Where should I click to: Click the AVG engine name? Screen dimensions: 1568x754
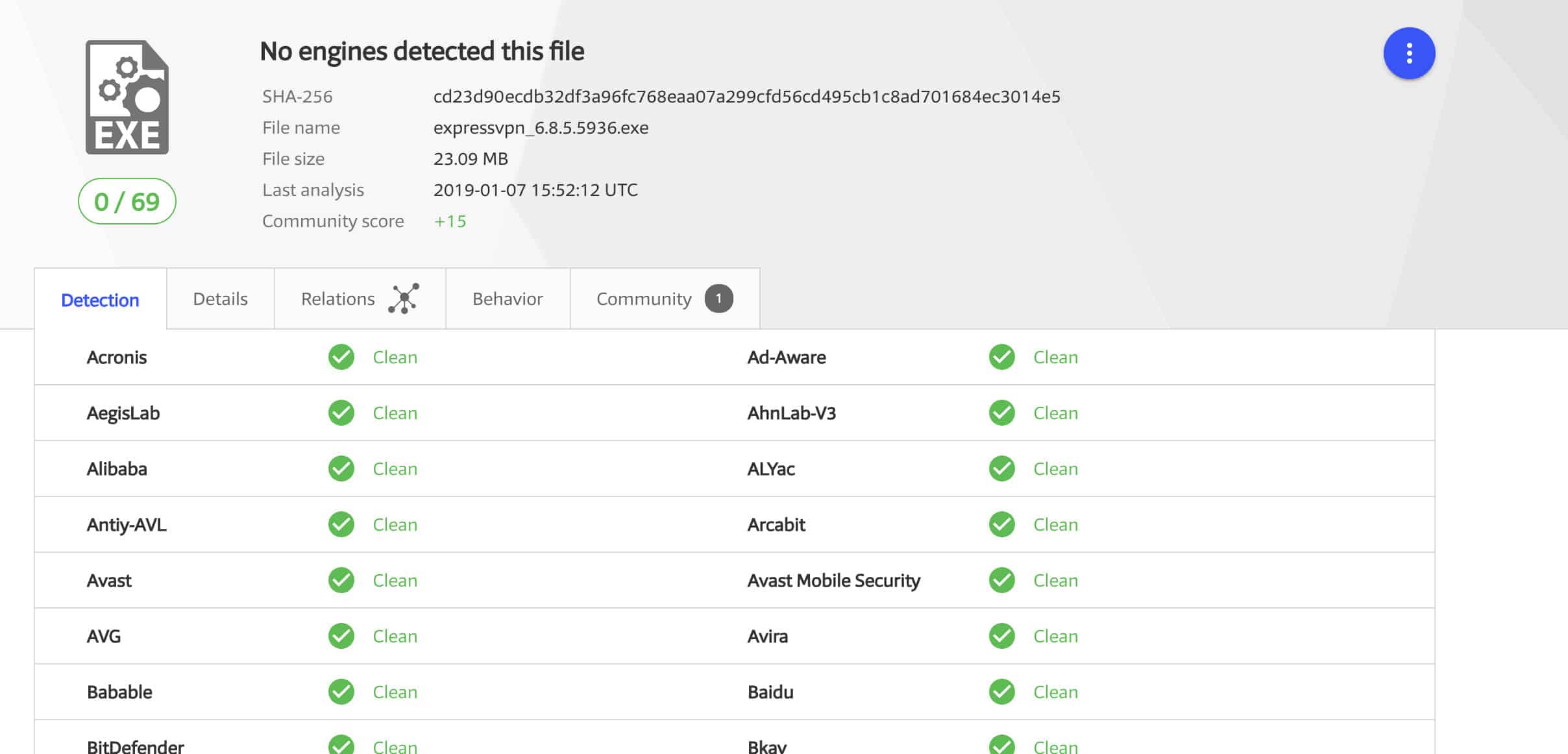coord(104,637)
